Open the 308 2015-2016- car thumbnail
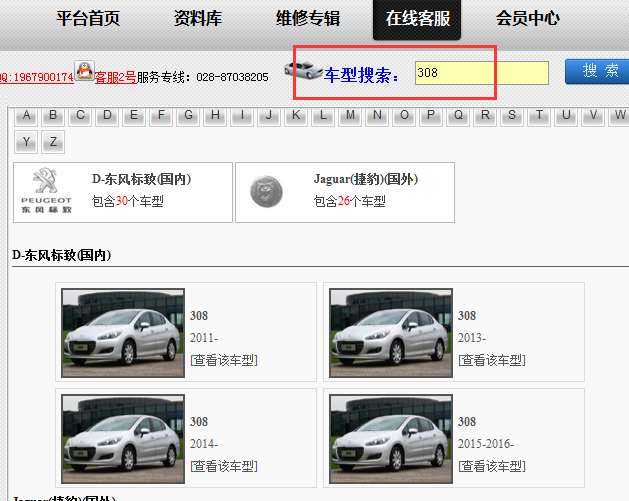The image size is (629, 501). click(391, 439)
